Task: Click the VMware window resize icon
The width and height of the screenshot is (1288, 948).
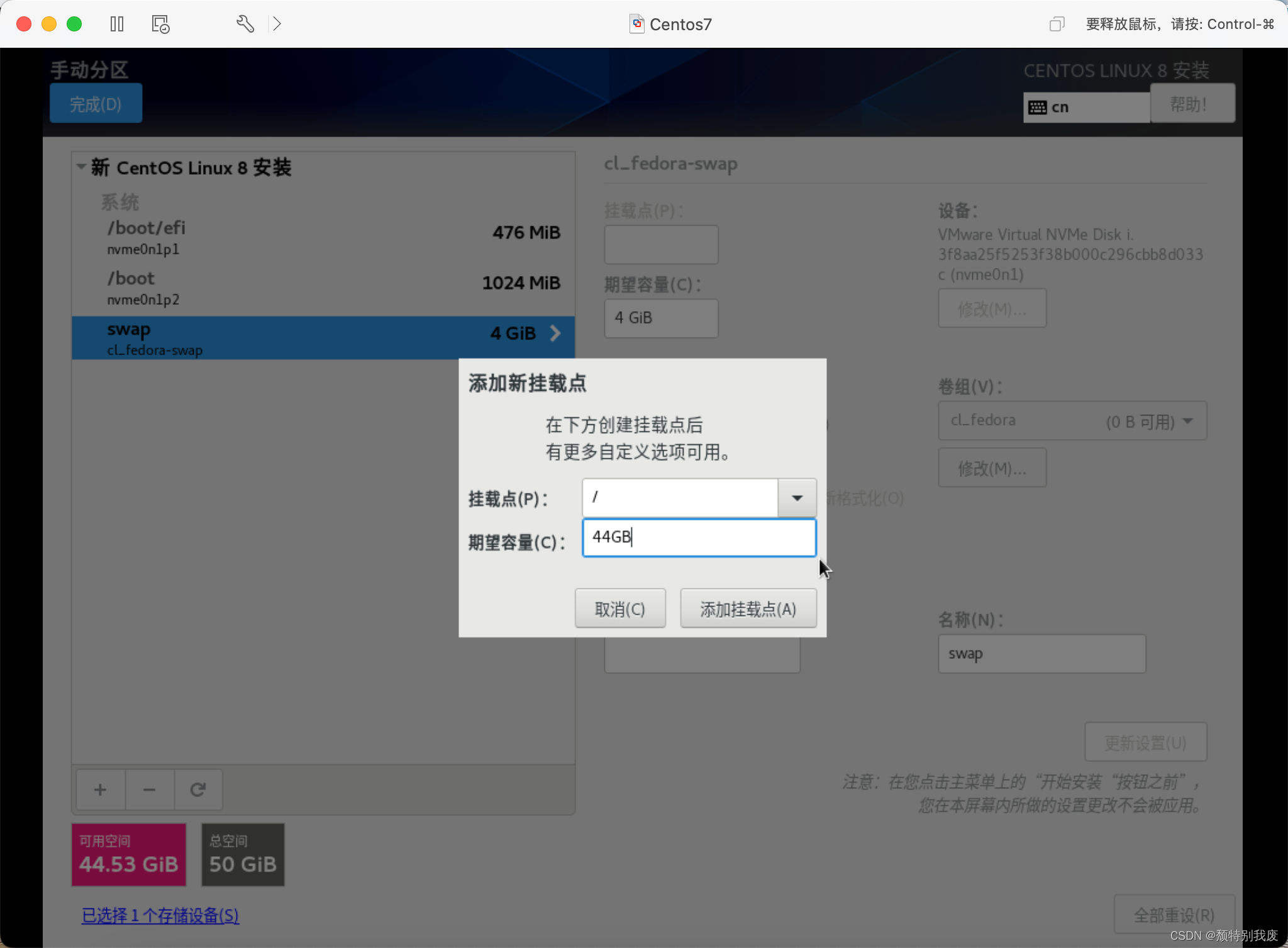Action: [x=1057, y=24]
